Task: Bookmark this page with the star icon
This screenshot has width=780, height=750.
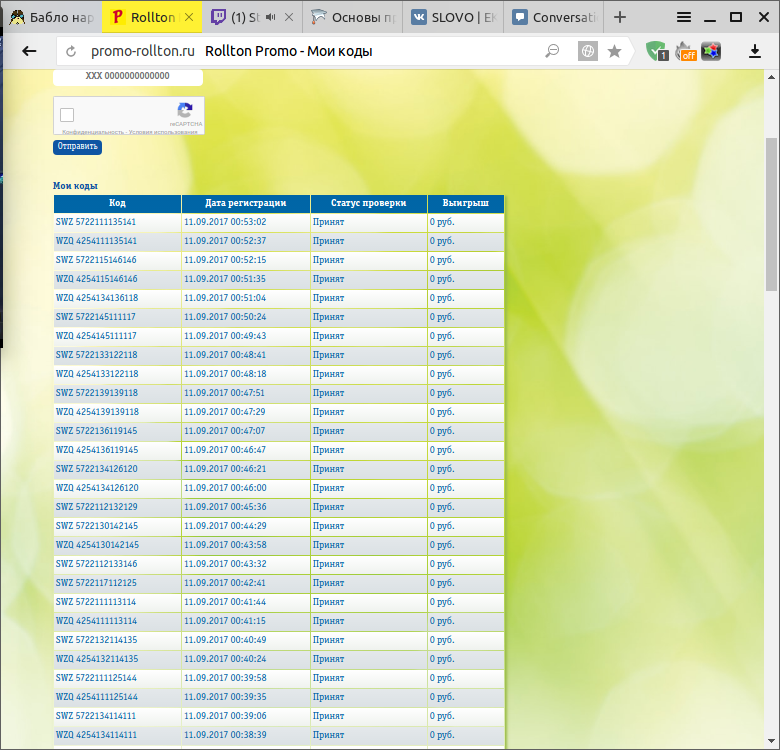Action: tap(614, 51)
